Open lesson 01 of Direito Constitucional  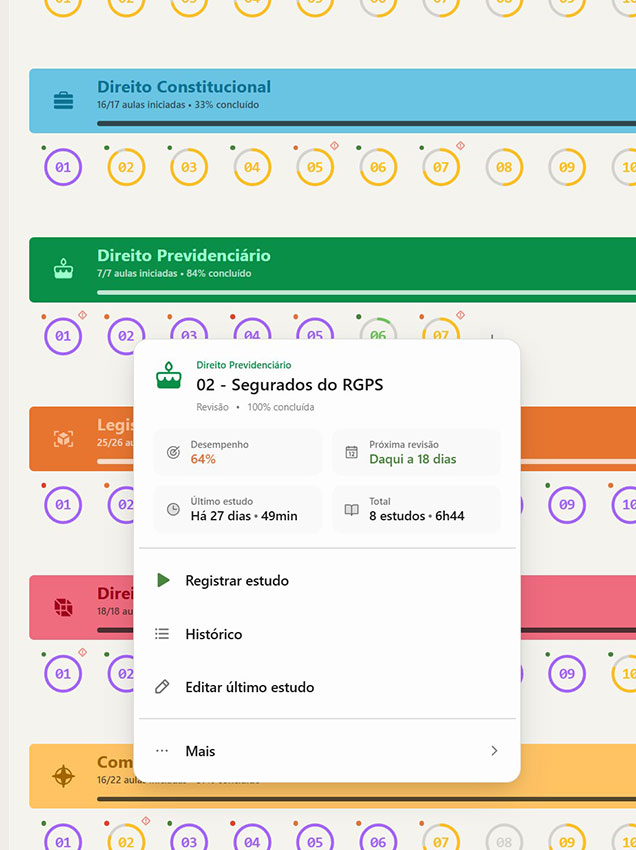click(63, 167)
